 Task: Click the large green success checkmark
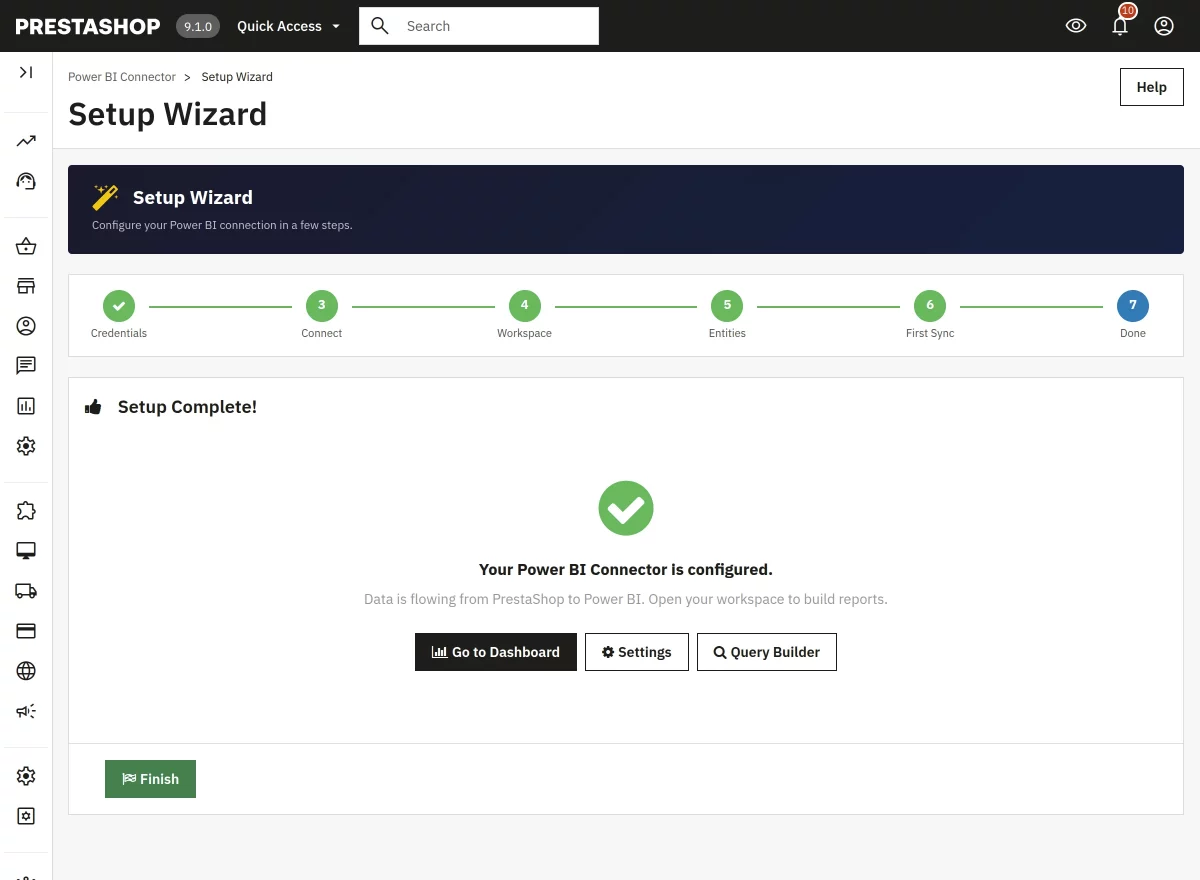coord(626,508)
